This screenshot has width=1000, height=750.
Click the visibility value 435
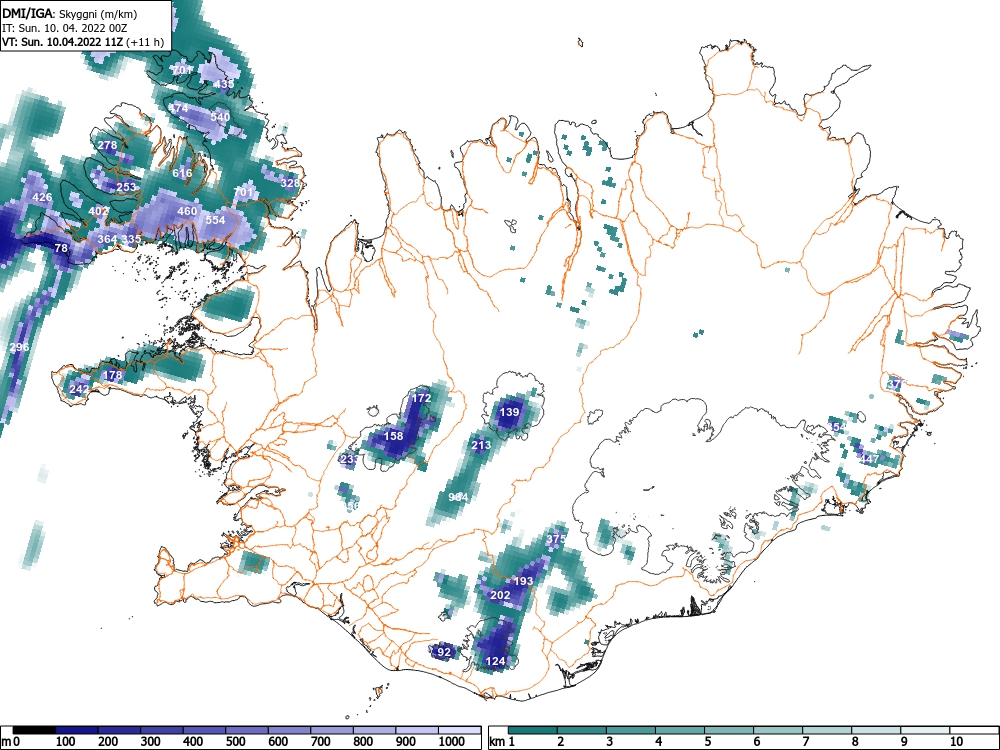(x=224, y=84)
